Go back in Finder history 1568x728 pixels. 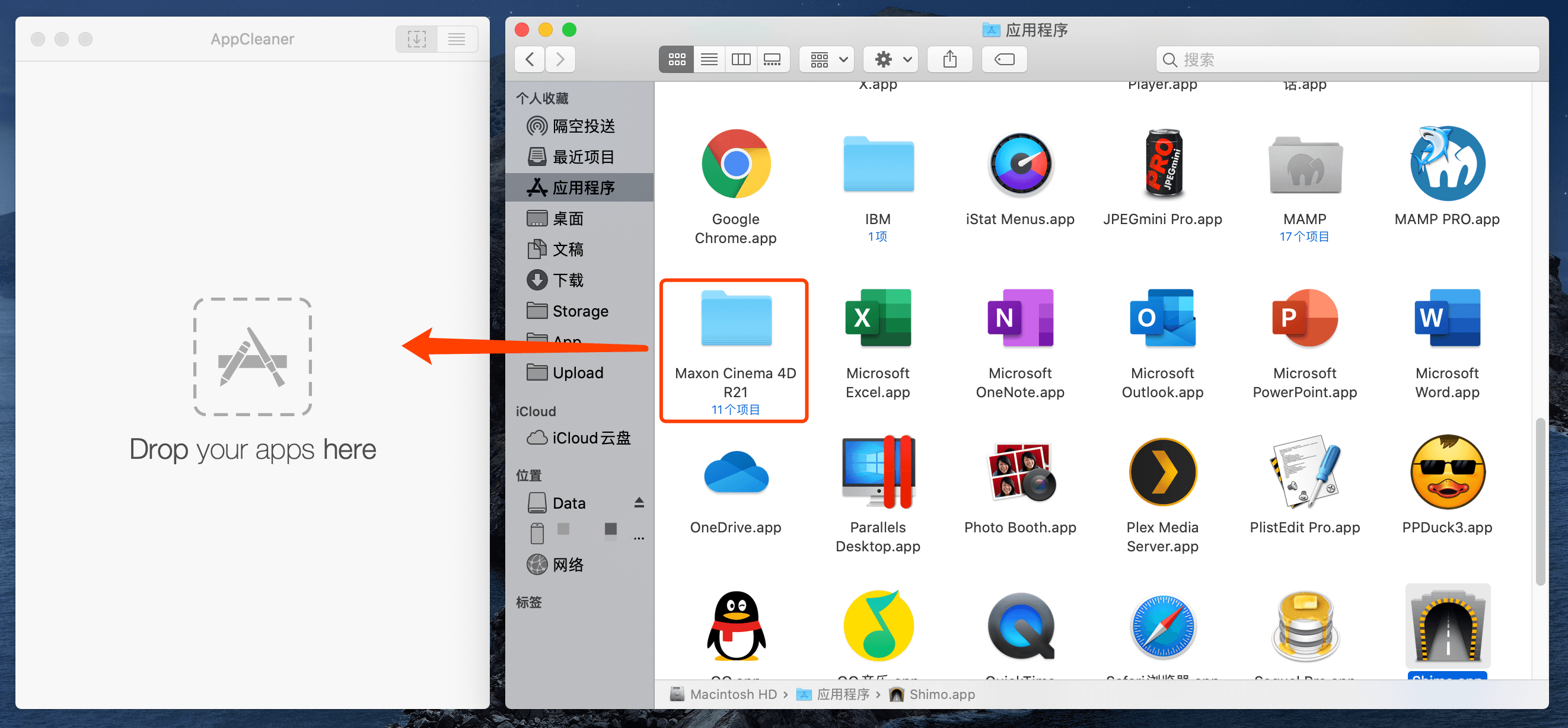pos(530,59)
